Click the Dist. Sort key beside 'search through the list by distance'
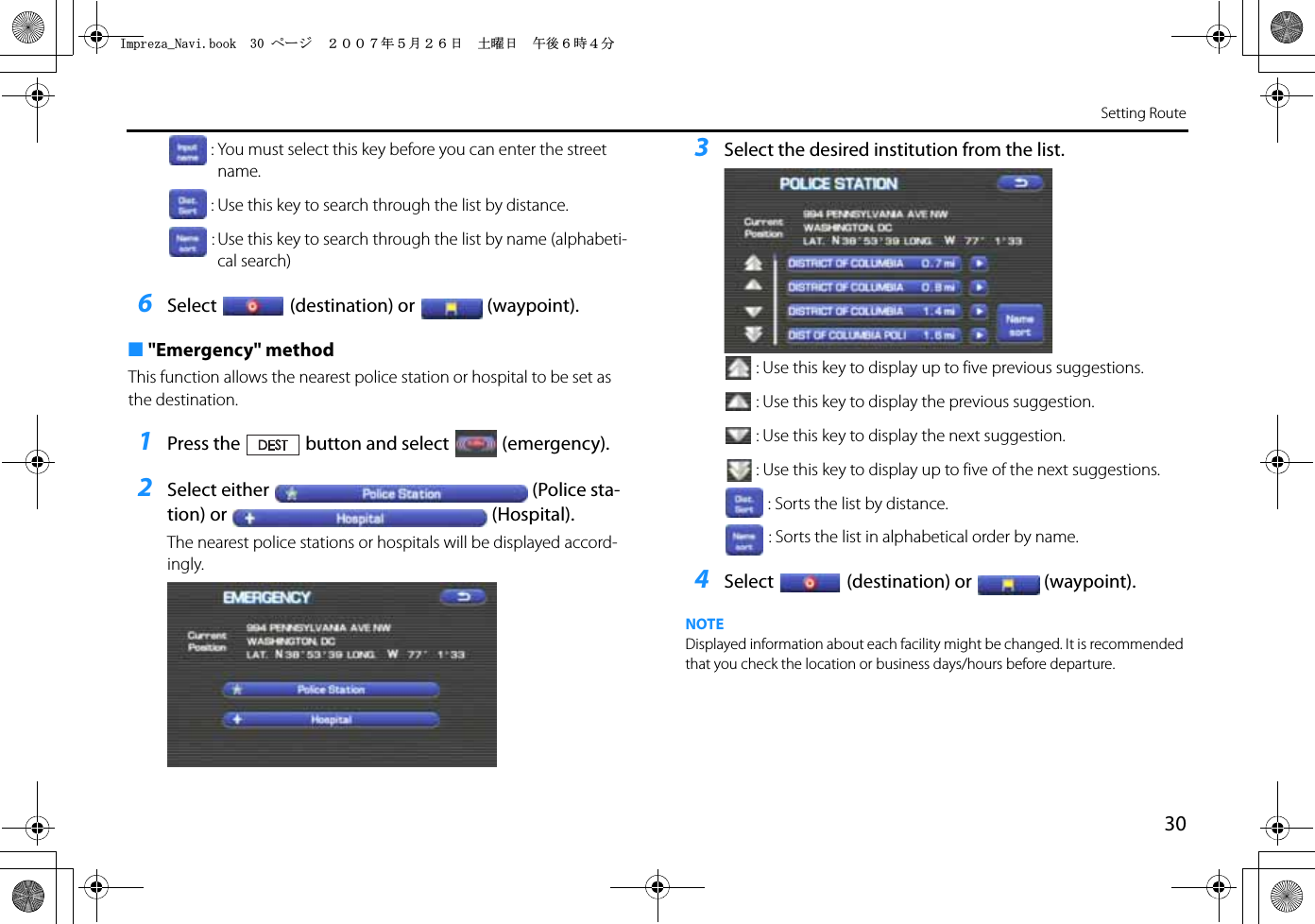Image resolution: width=1315 pixels, height=924 pixels. tap(187, 205)
